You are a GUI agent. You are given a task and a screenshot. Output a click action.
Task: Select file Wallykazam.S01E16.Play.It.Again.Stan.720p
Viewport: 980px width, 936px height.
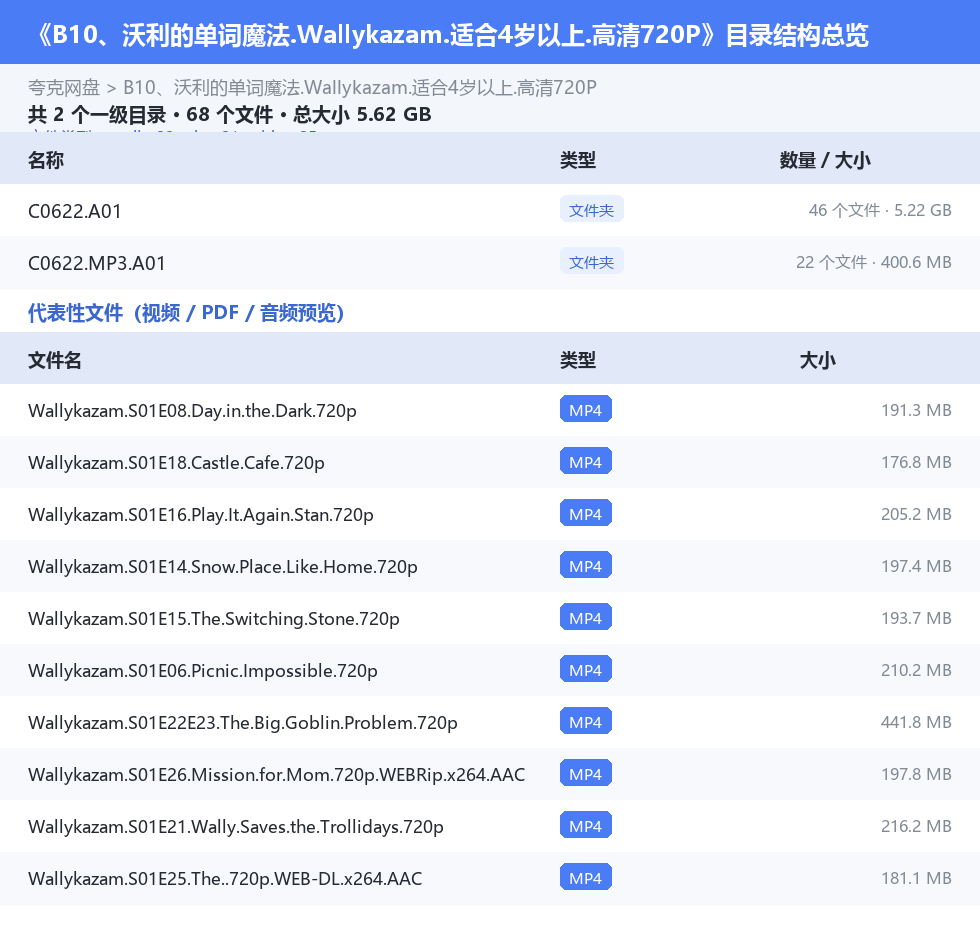tap(201, 514)
